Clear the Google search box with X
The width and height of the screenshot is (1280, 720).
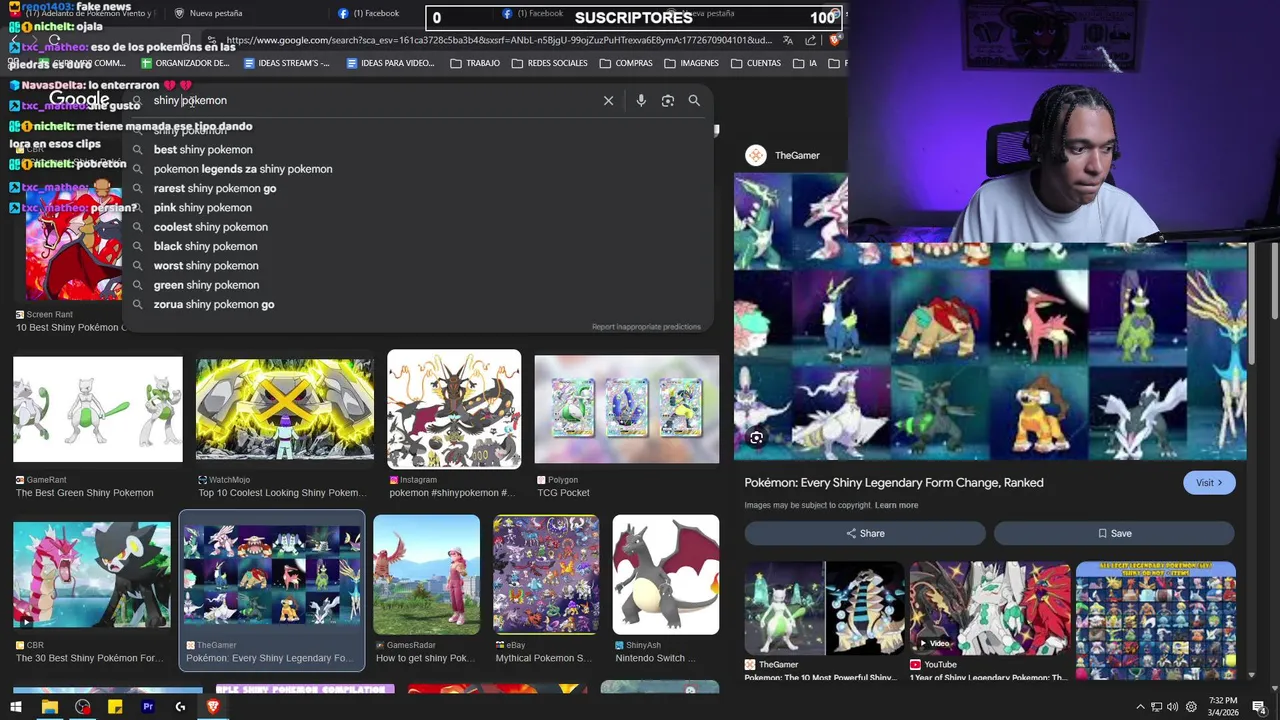click(608, 100)
